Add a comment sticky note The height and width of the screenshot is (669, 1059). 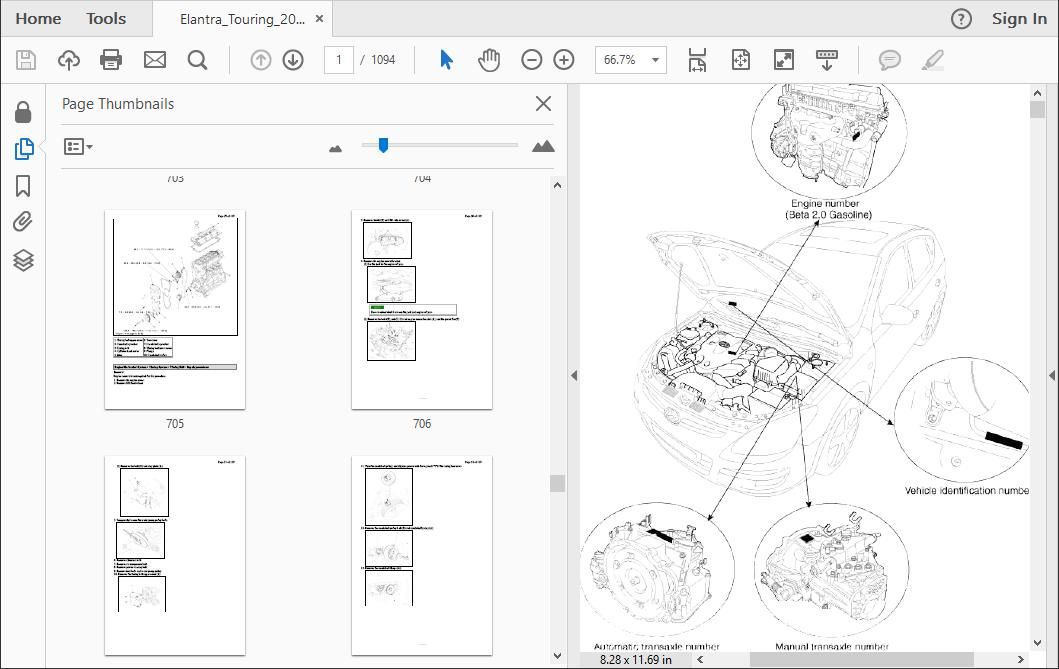pyautogui.click(x=889, y=60)
